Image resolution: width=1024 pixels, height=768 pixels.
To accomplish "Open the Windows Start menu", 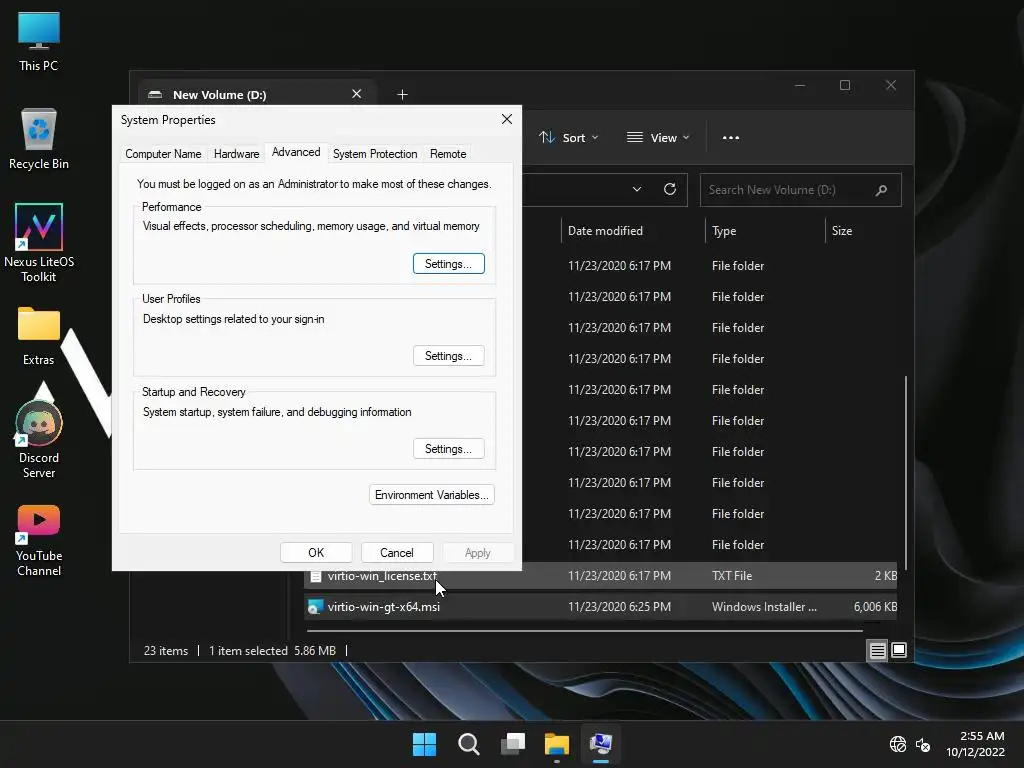I will [x=424, y=744].
